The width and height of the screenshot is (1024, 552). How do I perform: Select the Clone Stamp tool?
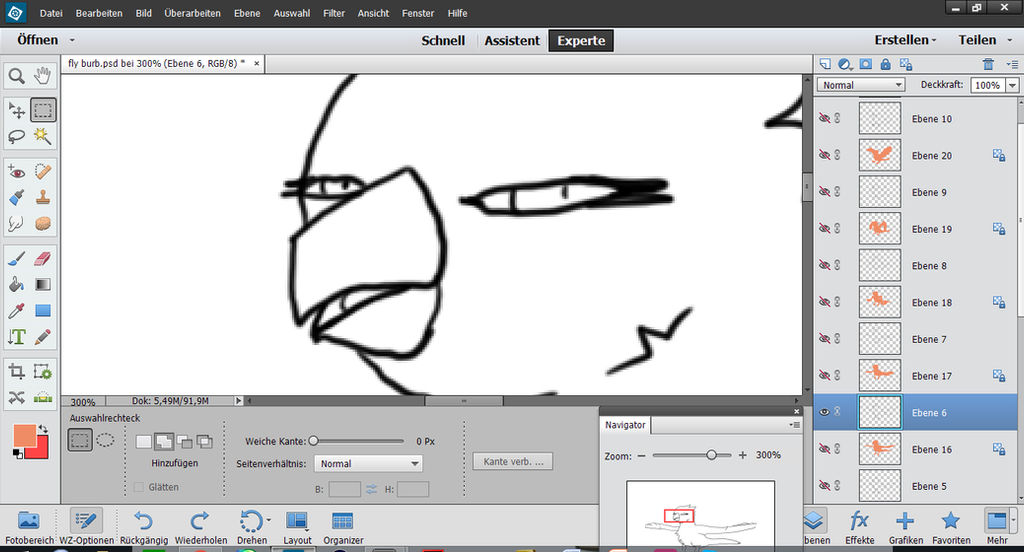(x=42, y=197)
